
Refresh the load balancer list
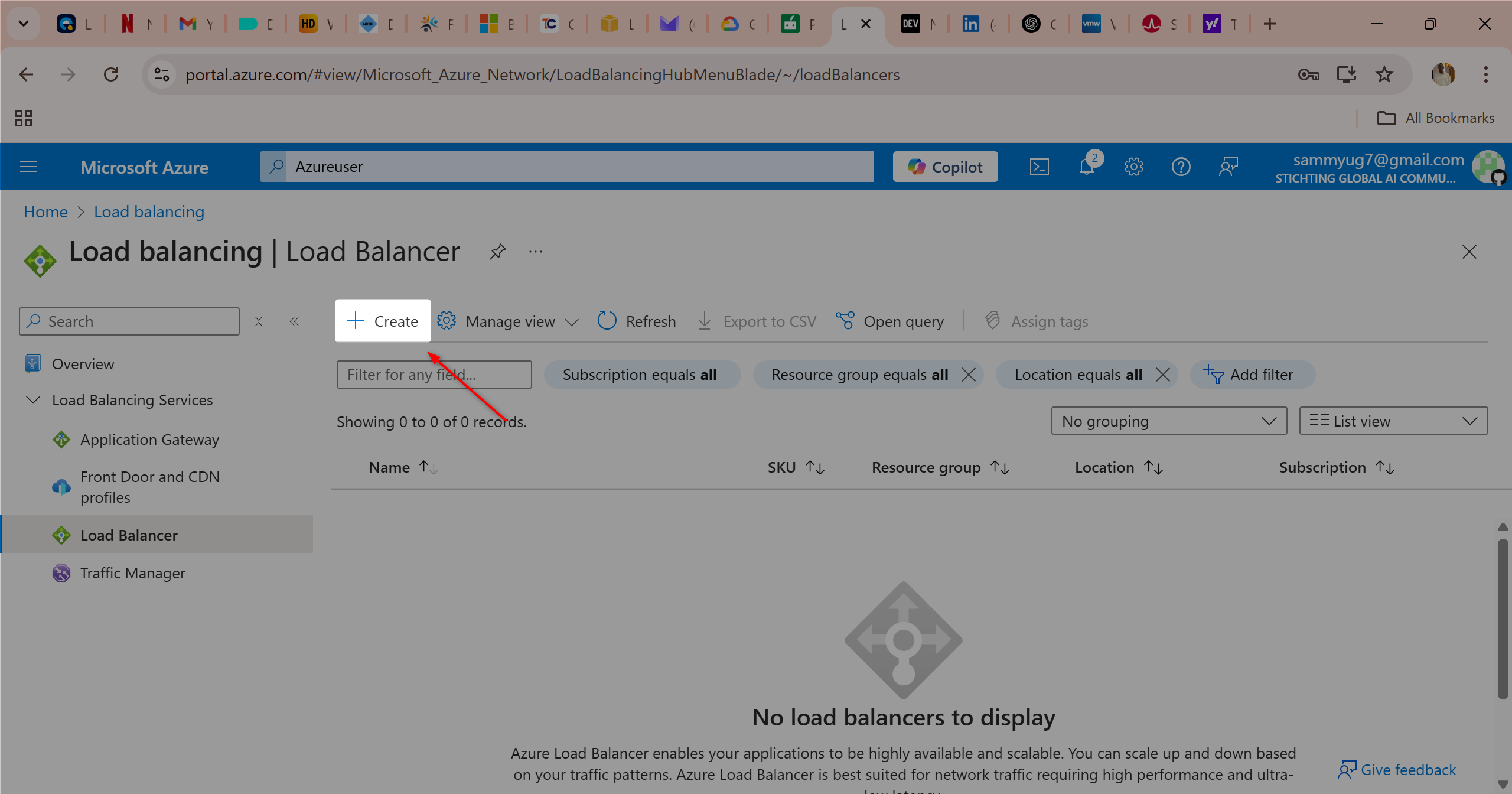point(637,321)
